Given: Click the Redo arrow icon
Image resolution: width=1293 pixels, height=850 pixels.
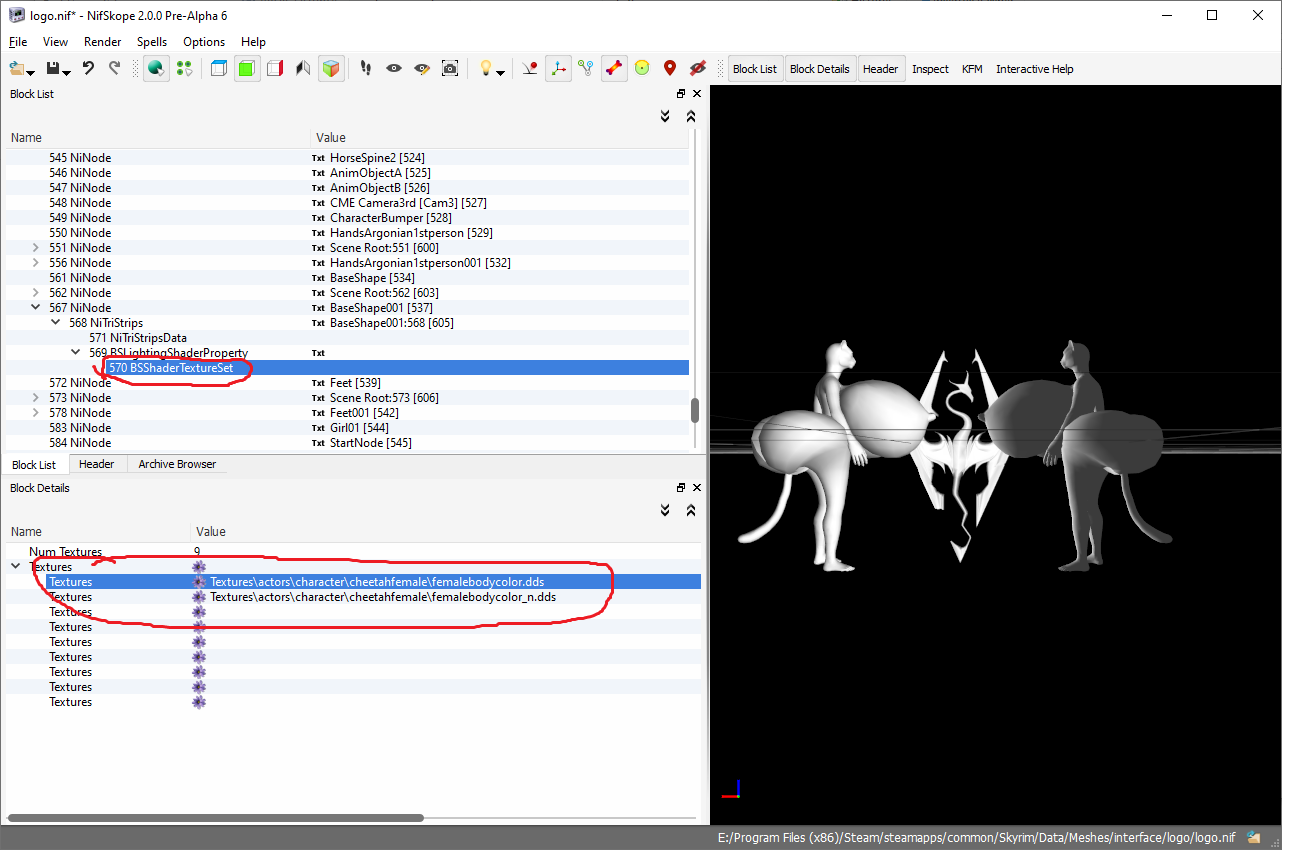Looking at the screenshot, I should point(114,69).
